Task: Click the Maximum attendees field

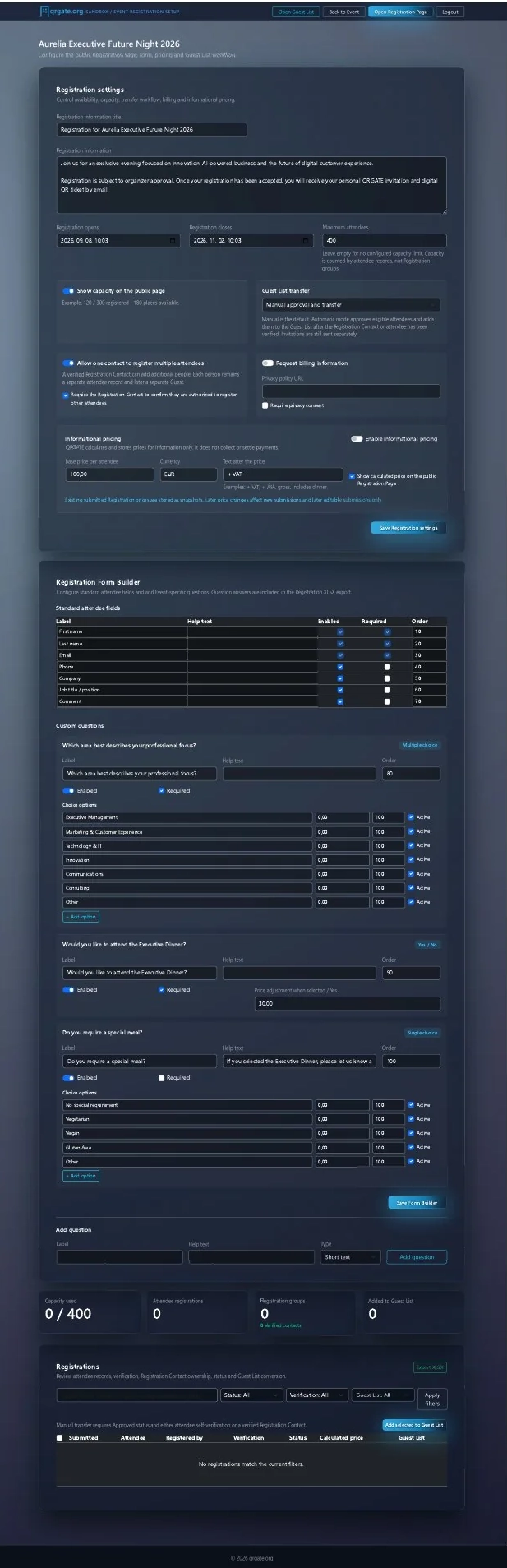Action: [x=385, y=241]
